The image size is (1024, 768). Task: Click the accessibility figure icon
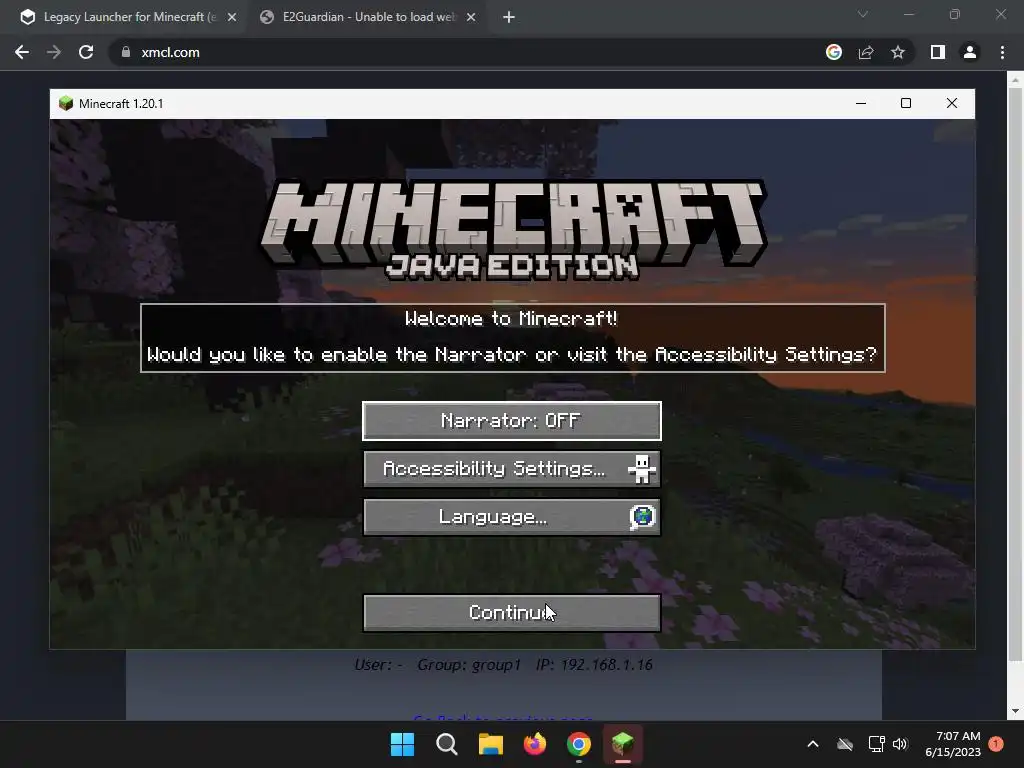click(x=641, y=469)
